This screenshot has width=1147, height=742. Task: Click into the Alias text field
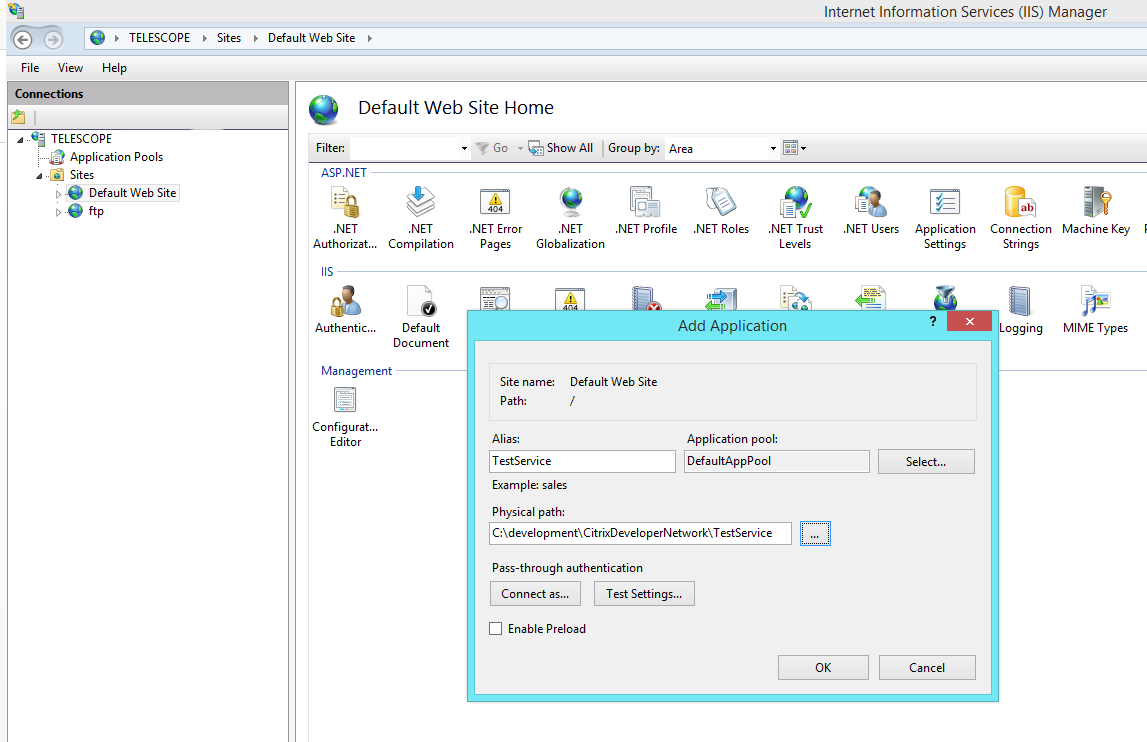pos(582,461)
